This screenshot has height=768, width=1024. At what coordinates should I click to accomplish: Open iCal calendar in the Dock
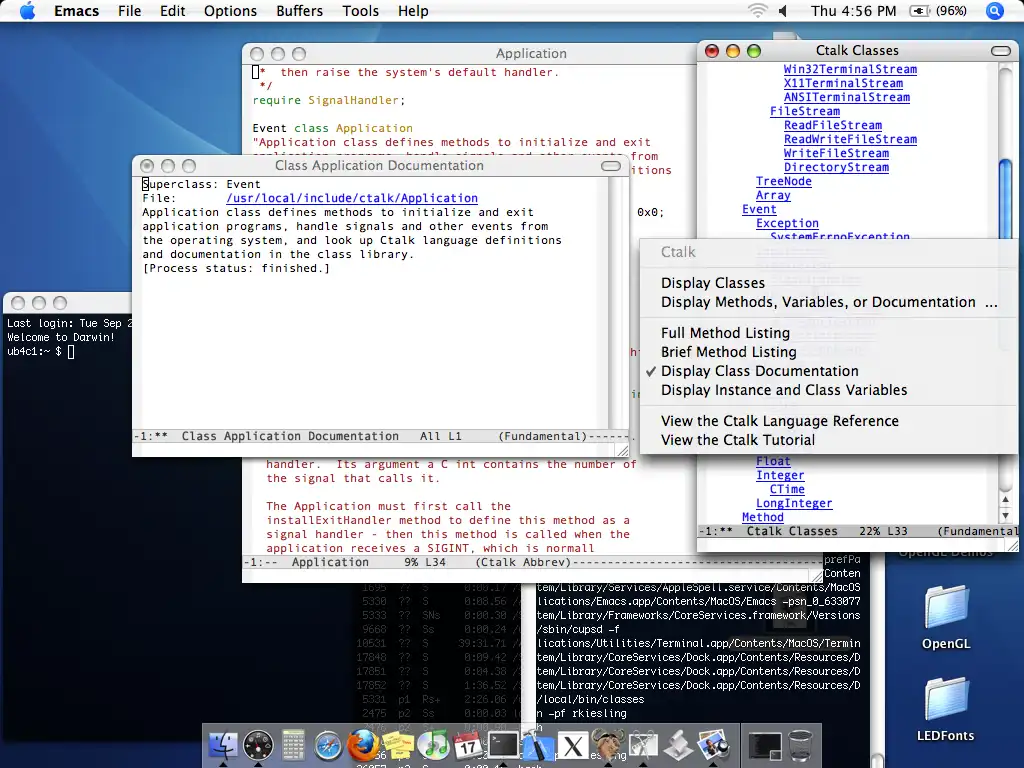468,745
